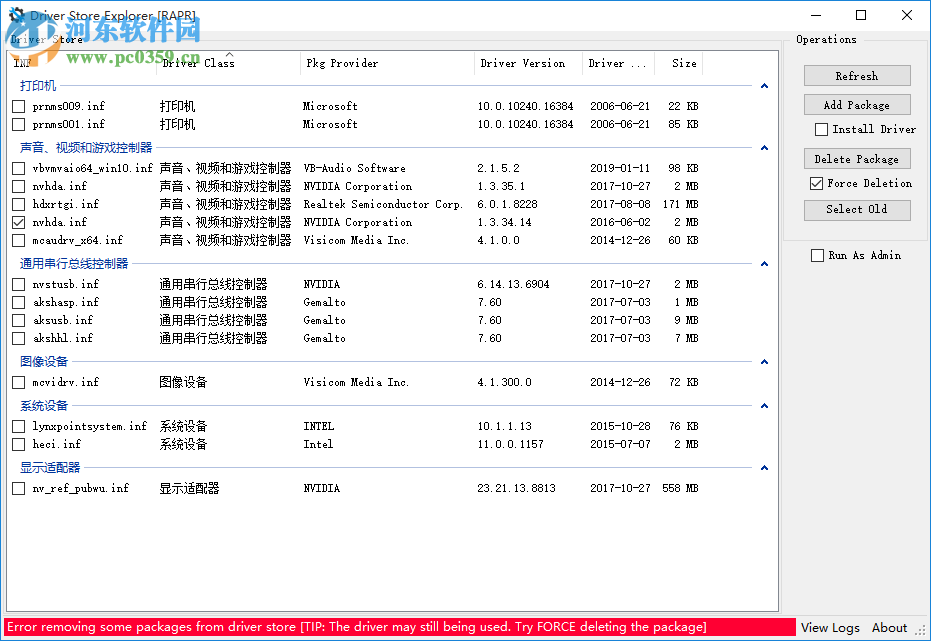This screenshot has width=931, height=641.
Task: Collapse the 打印机 group
Action: click(x=764, y=86)
